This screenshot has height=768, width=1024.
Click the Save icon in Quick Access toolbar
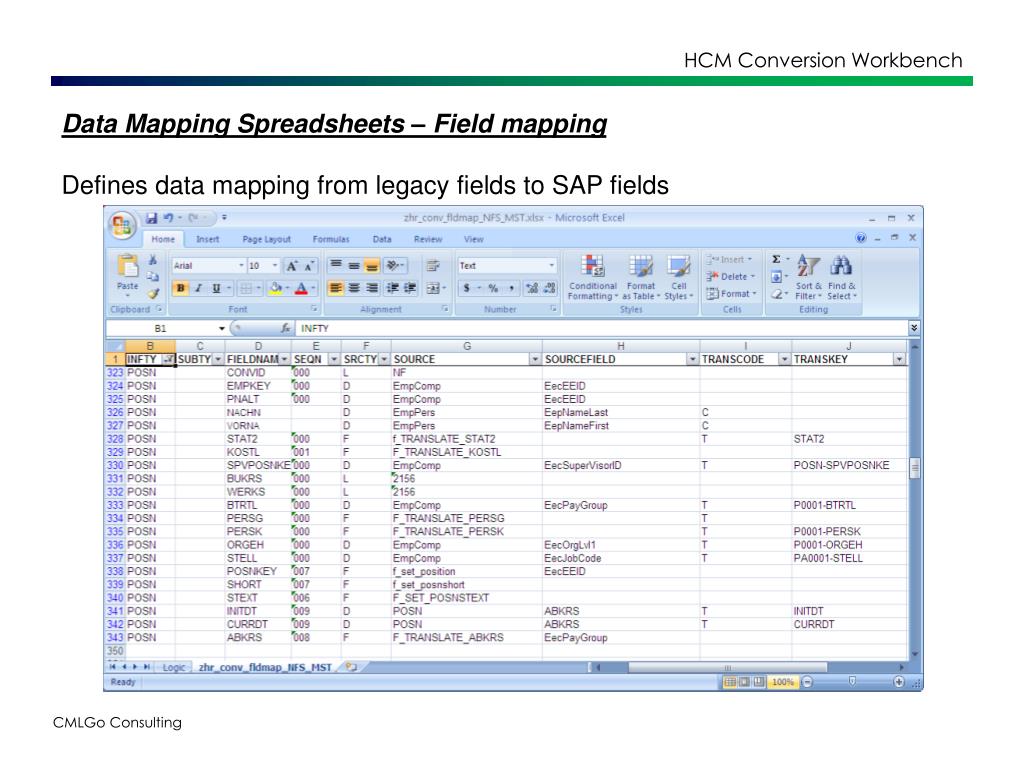pos(152,217)
